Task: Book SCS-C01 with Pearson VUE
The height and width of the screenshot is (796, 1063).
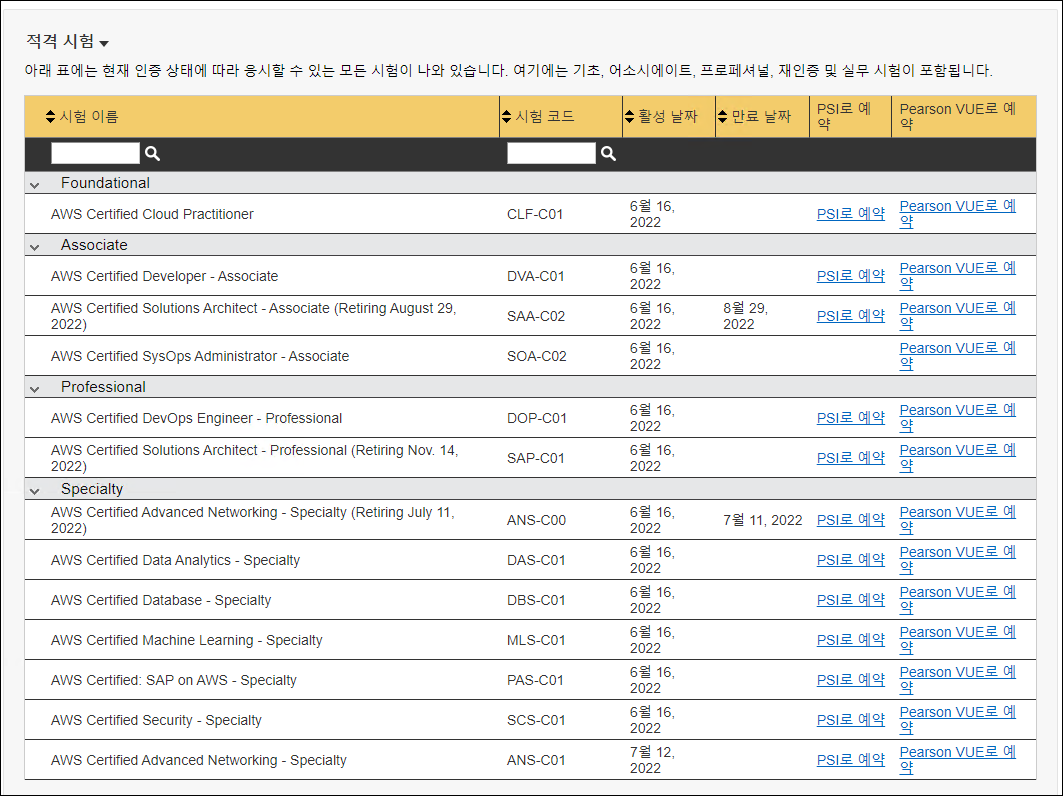Action: point(957,720)
